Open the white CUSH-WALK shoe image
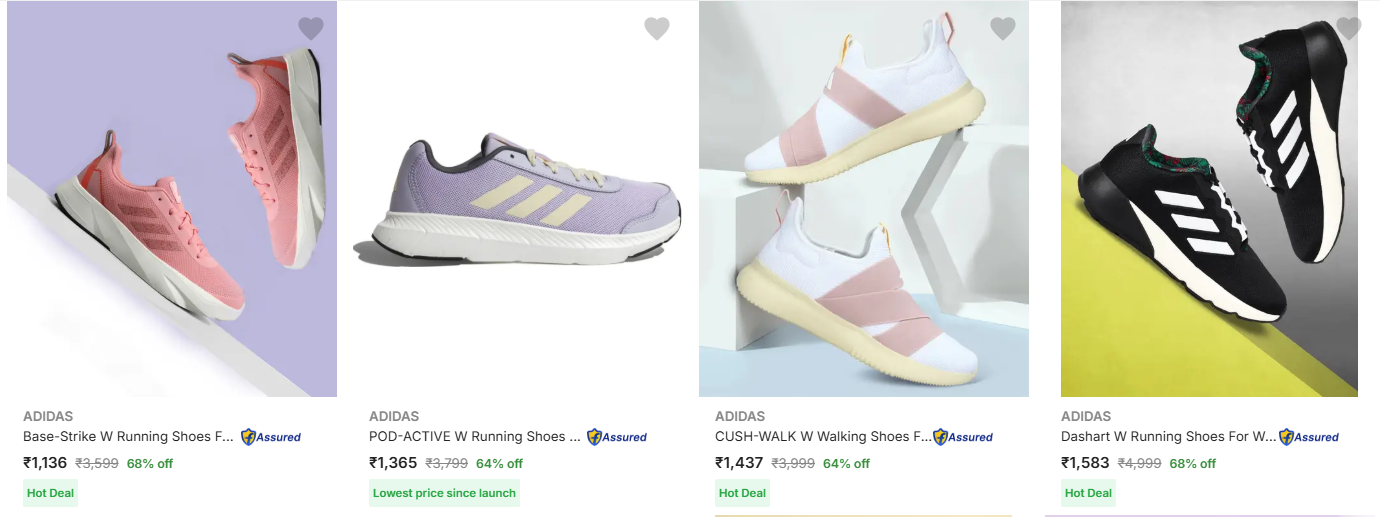Screen dimensions: 1380x517 (864, 200)
